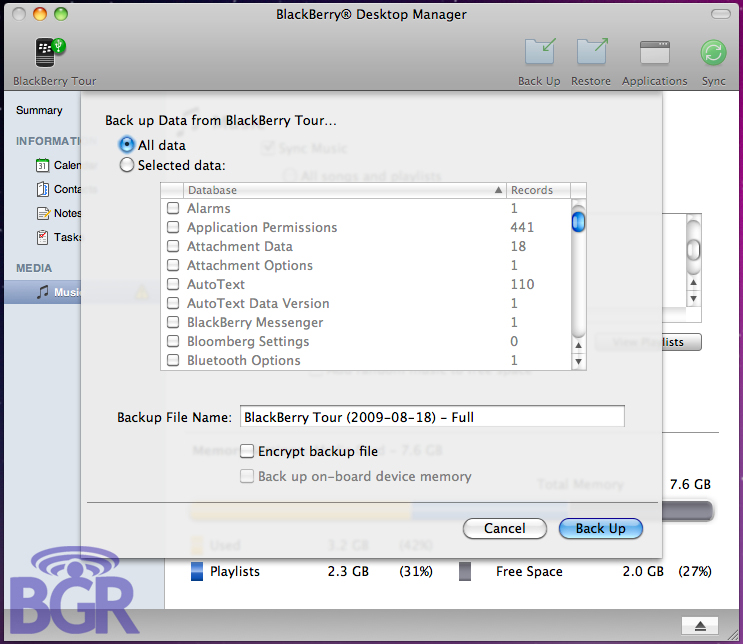Click the eject button at bottom right

[700, 626]
